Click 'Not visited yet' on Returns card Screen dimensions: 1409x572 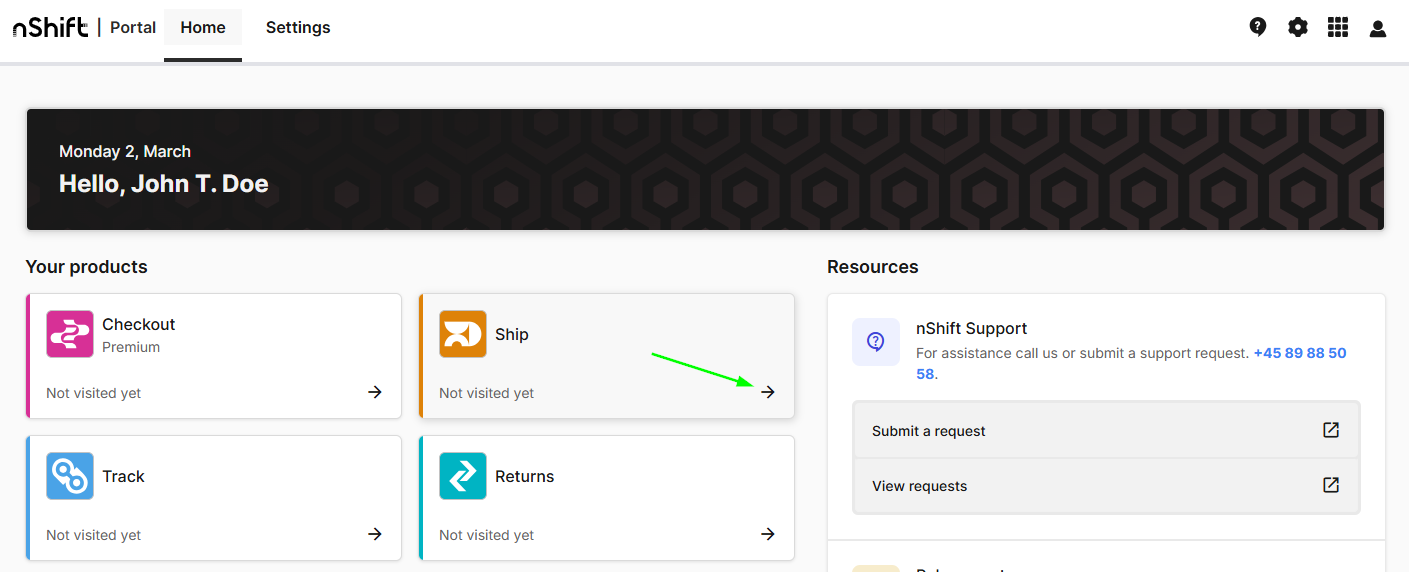pos(487,535)
